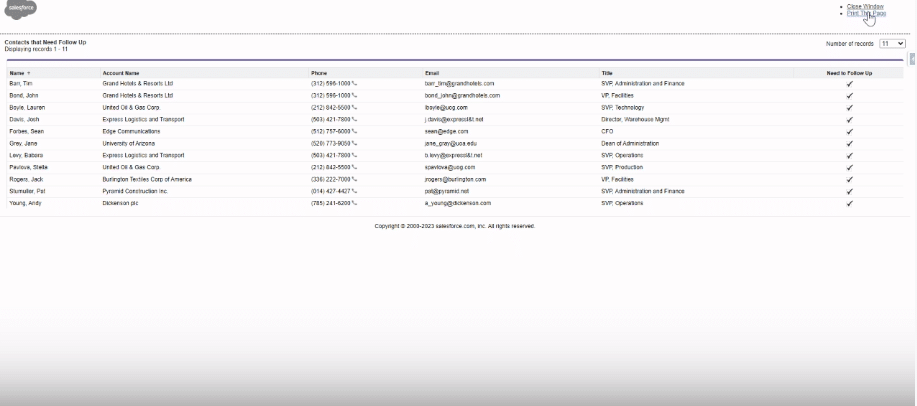Click the Need to Follow Up header

point(849,73)
